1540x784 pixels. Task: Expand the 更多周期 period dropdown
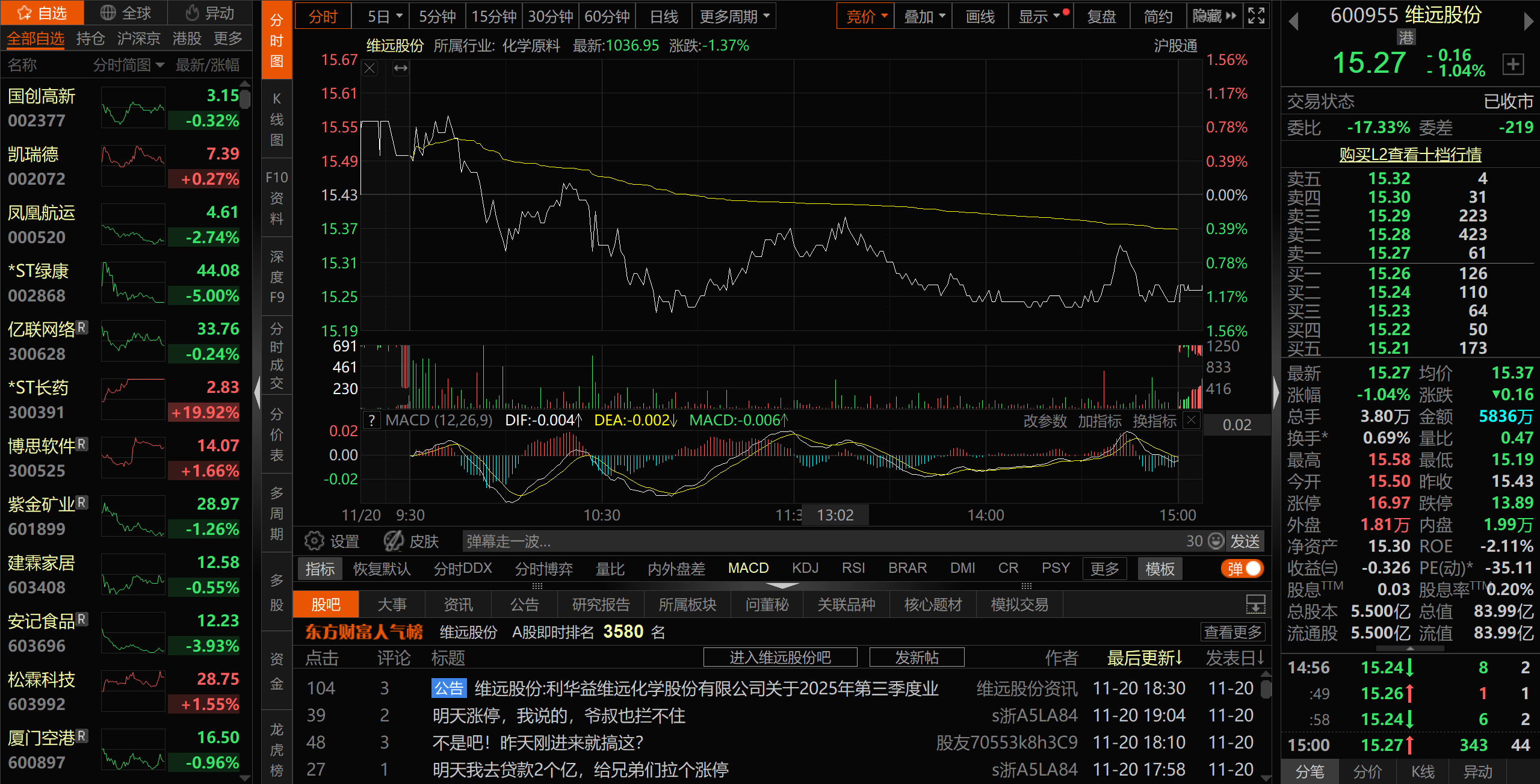pyautogui.click(x=734, y=16)
